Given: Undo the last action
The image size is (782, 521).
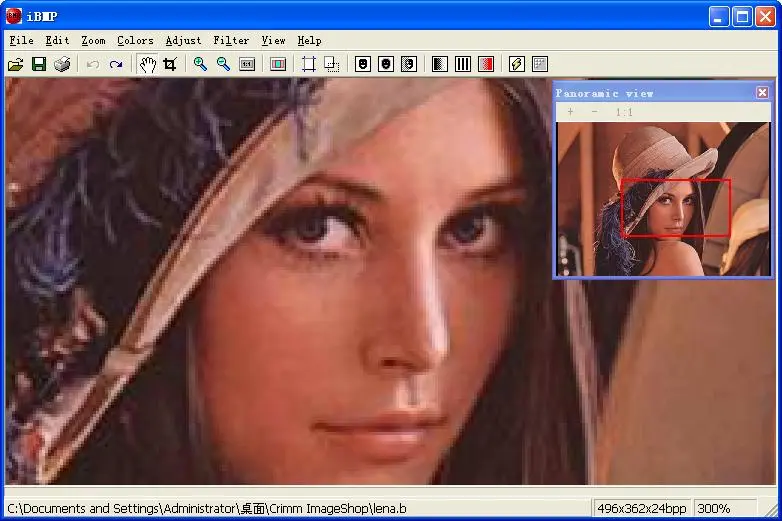Looking at the screenshot, I should point(93,64).
